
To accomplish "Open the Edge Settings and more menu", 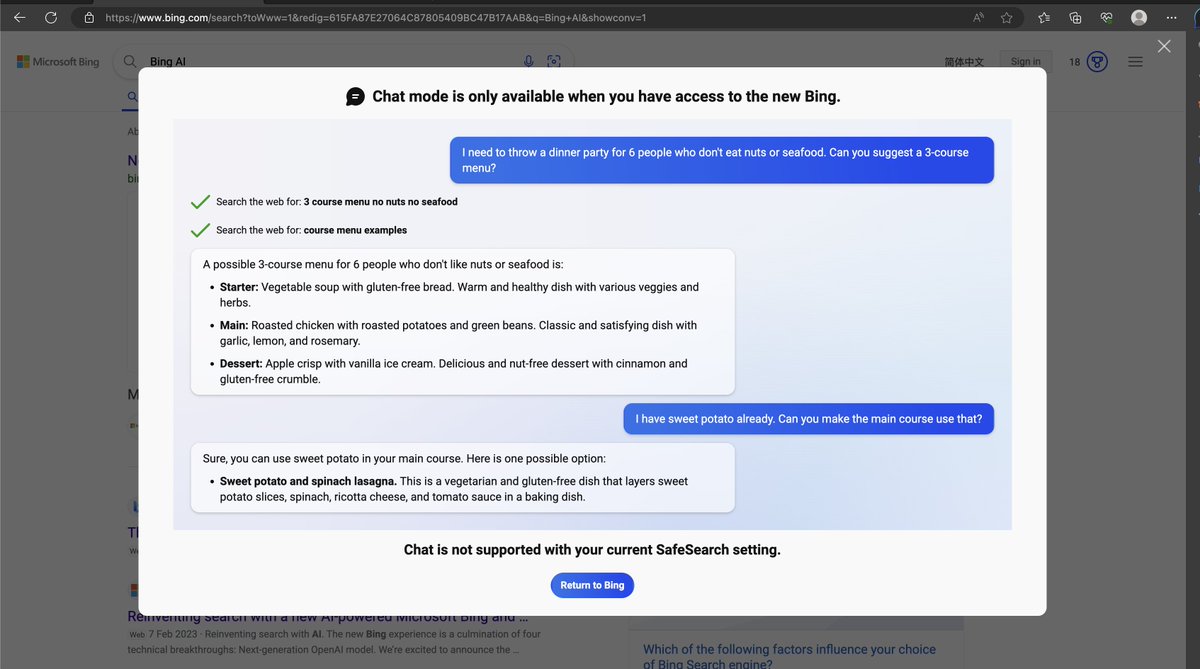I will coord(1171,18).
